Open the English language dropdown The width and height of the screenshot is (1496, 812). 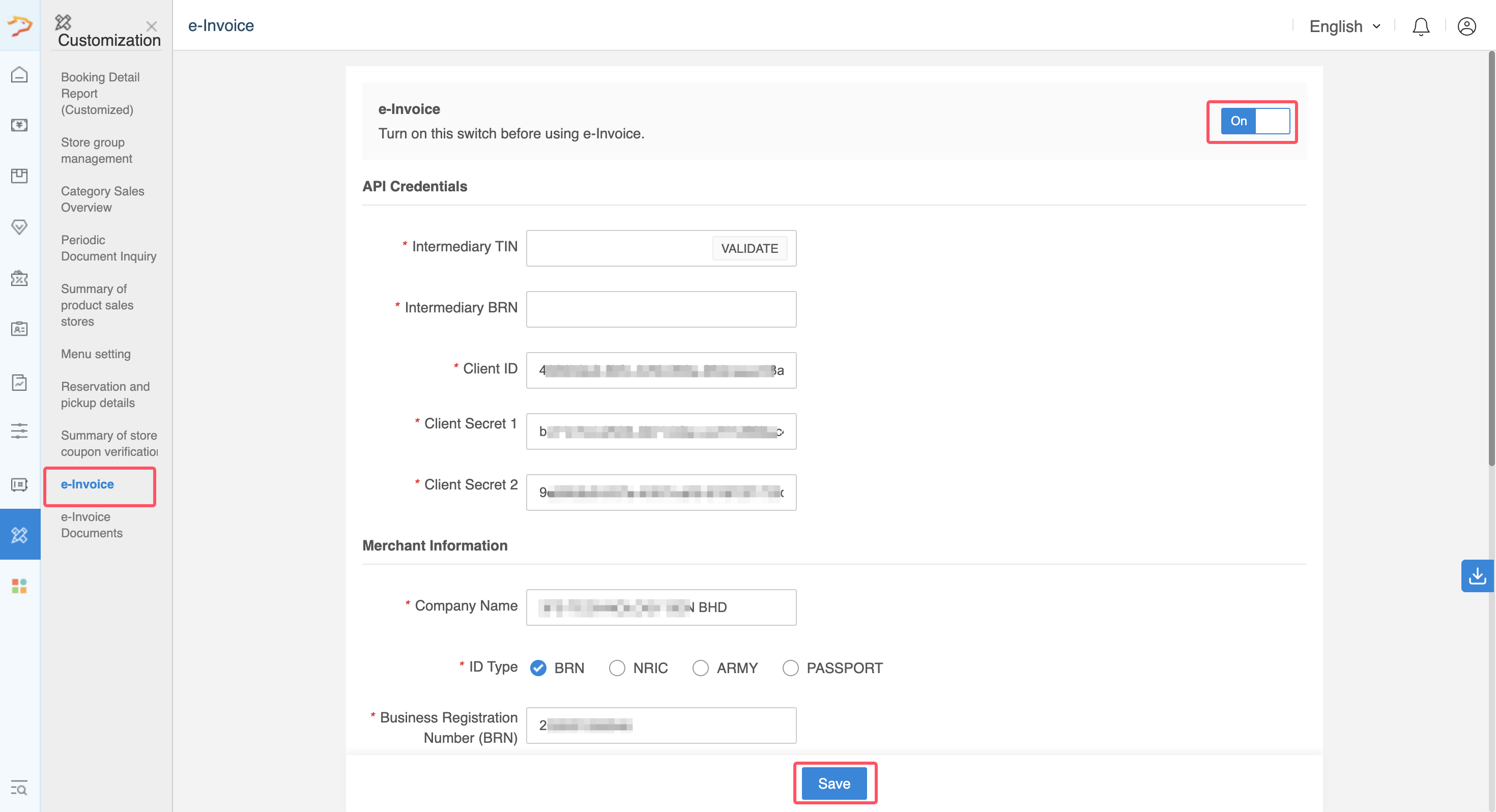(1345, 27)
